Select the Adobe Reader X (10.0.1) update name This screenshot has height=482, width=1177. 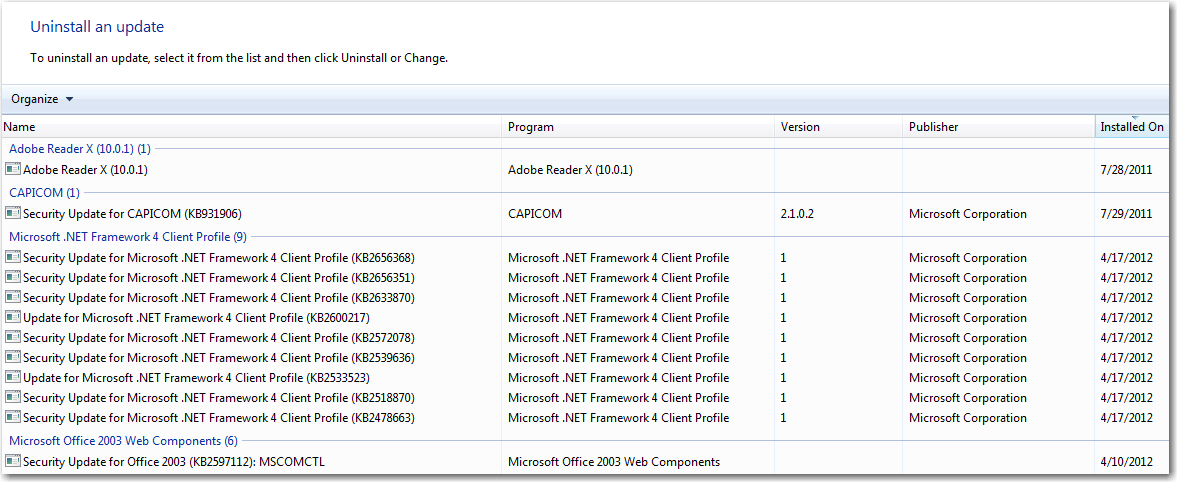coord(86,170)
